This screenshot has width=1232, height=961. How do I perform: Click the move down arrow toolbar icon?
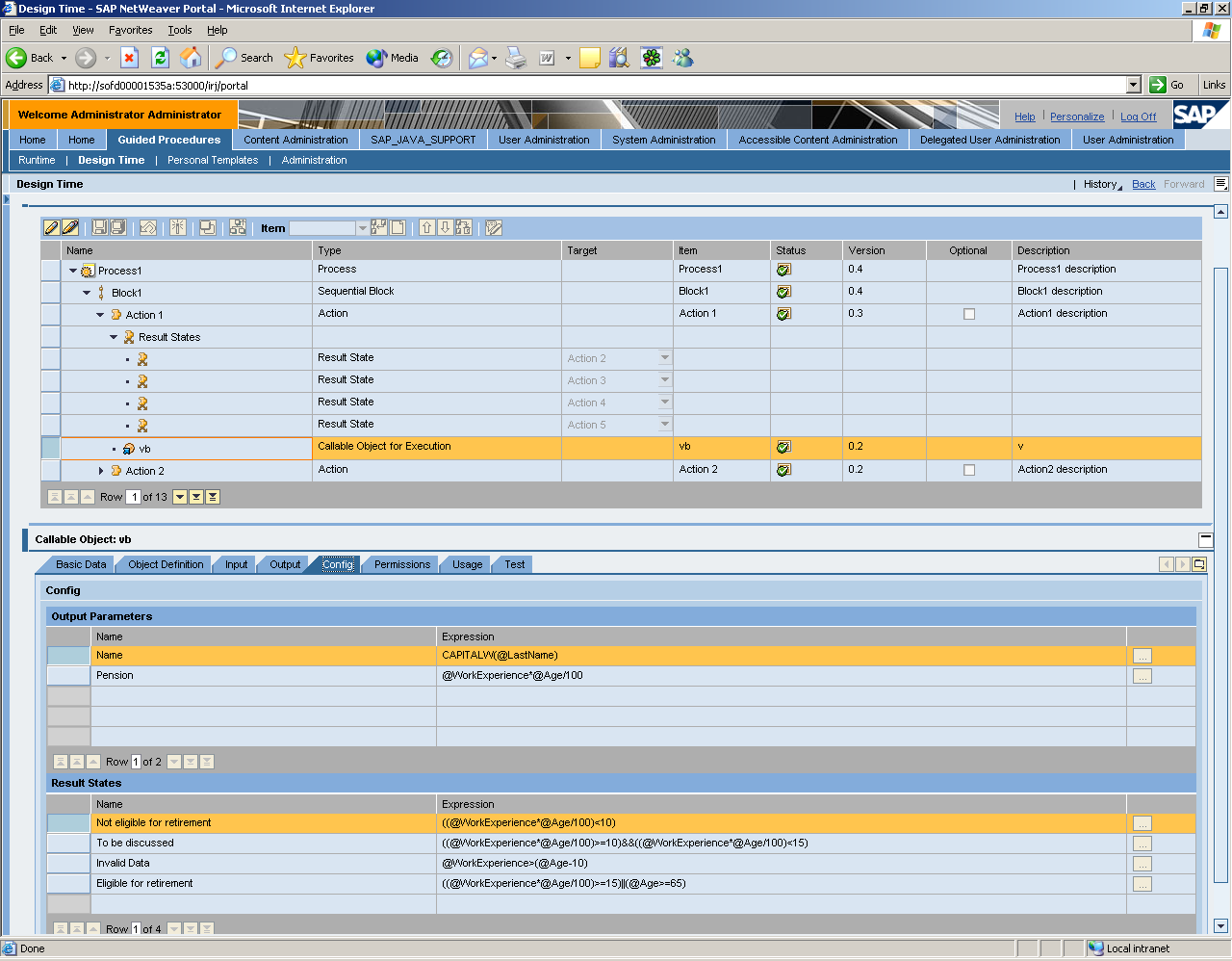coord(445,228)
